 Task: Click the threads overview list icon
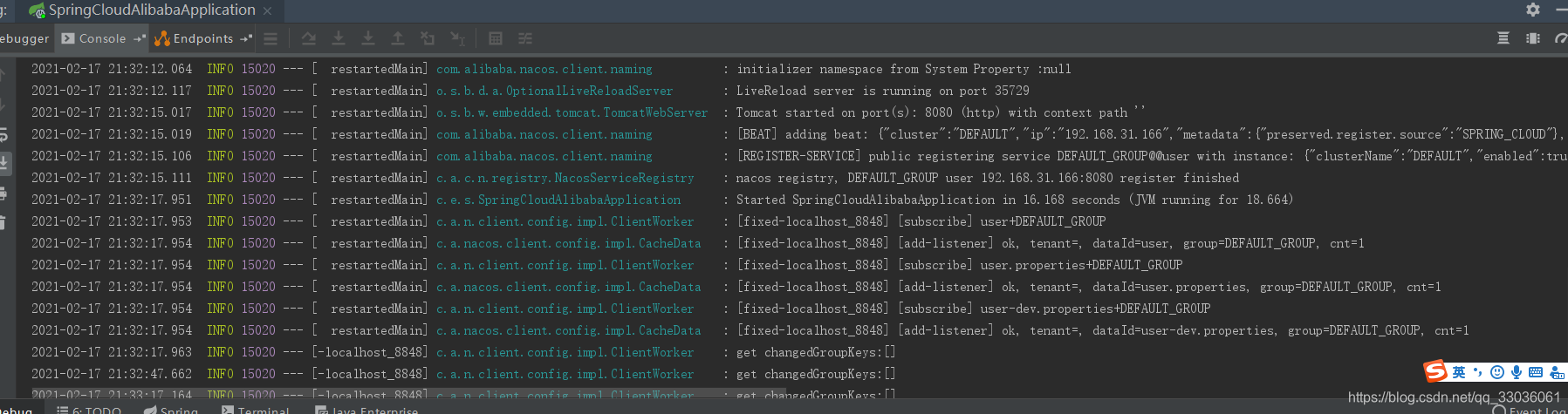270,38
